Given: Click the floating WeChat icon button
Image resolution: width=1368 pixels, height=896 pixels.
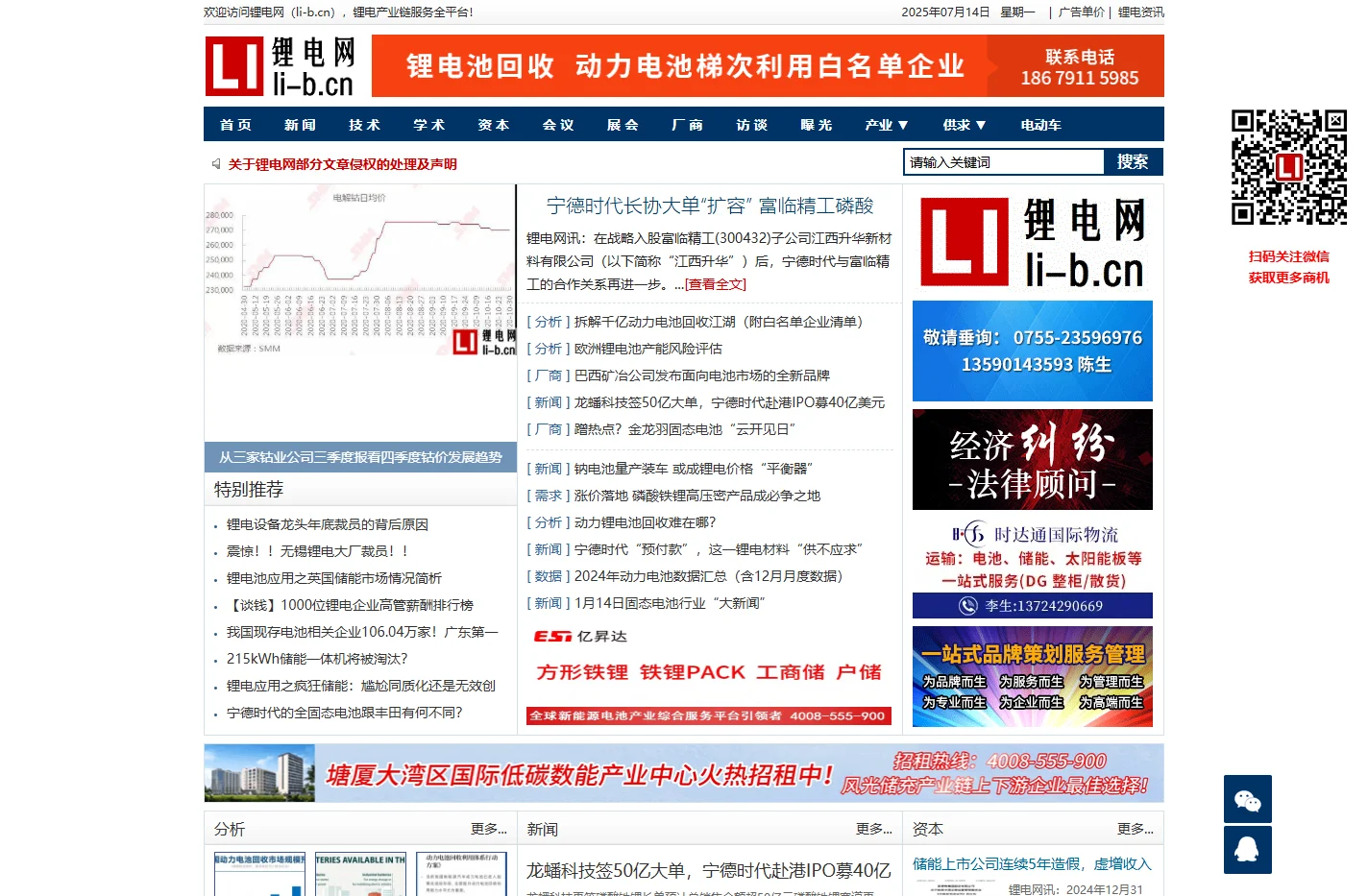Looking at the screenshot, I should point(1247,799).
